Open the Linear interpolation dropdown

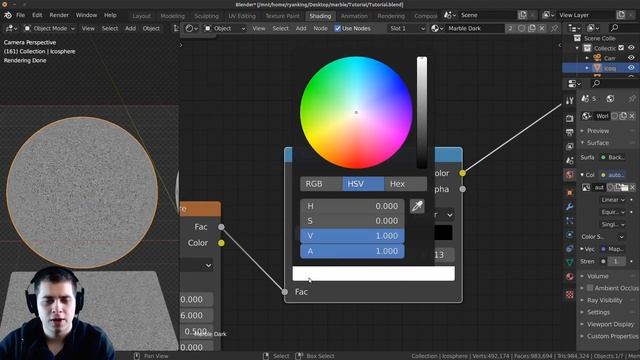tap(613, 200)
